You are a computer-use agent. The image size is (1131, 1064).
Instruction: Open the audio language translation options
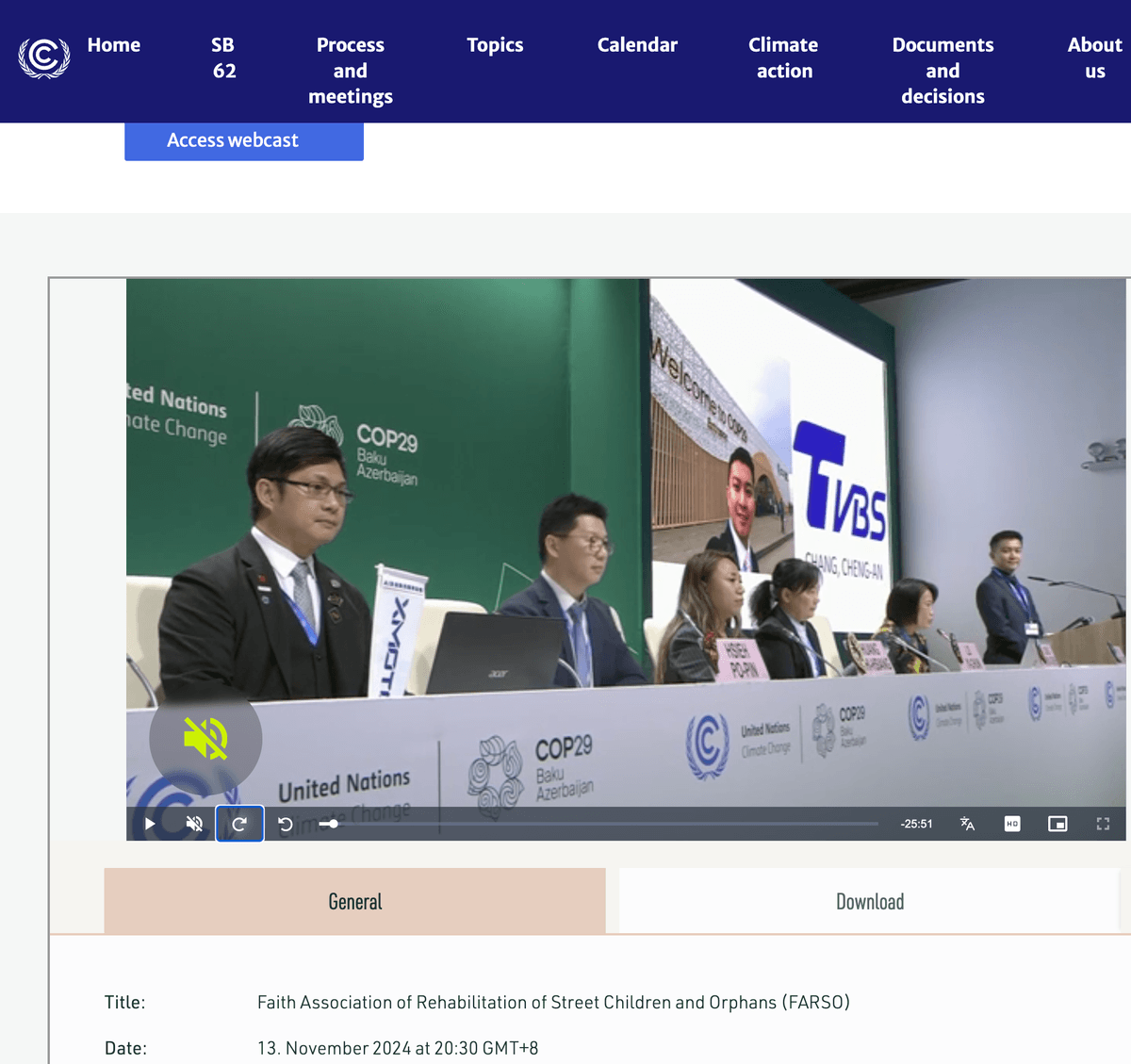(x=967, y=824)
